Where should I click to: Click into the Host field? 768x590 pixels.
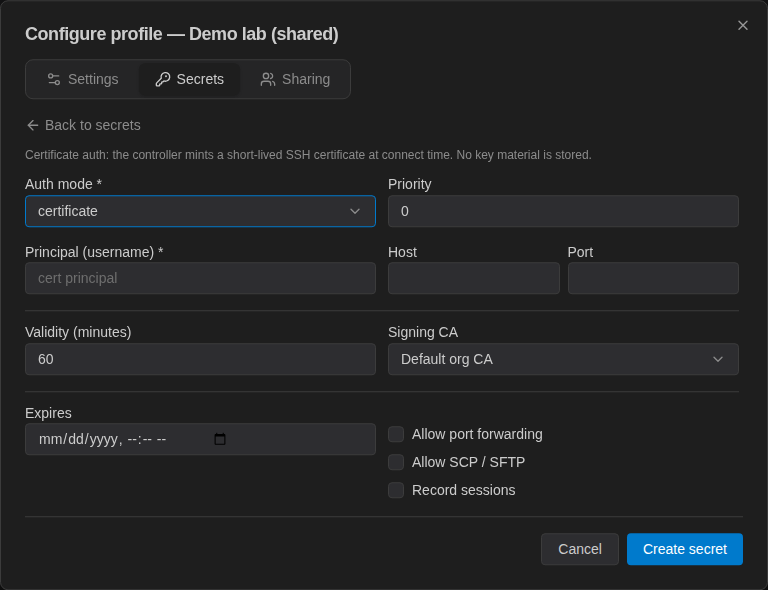click(474, 278)
